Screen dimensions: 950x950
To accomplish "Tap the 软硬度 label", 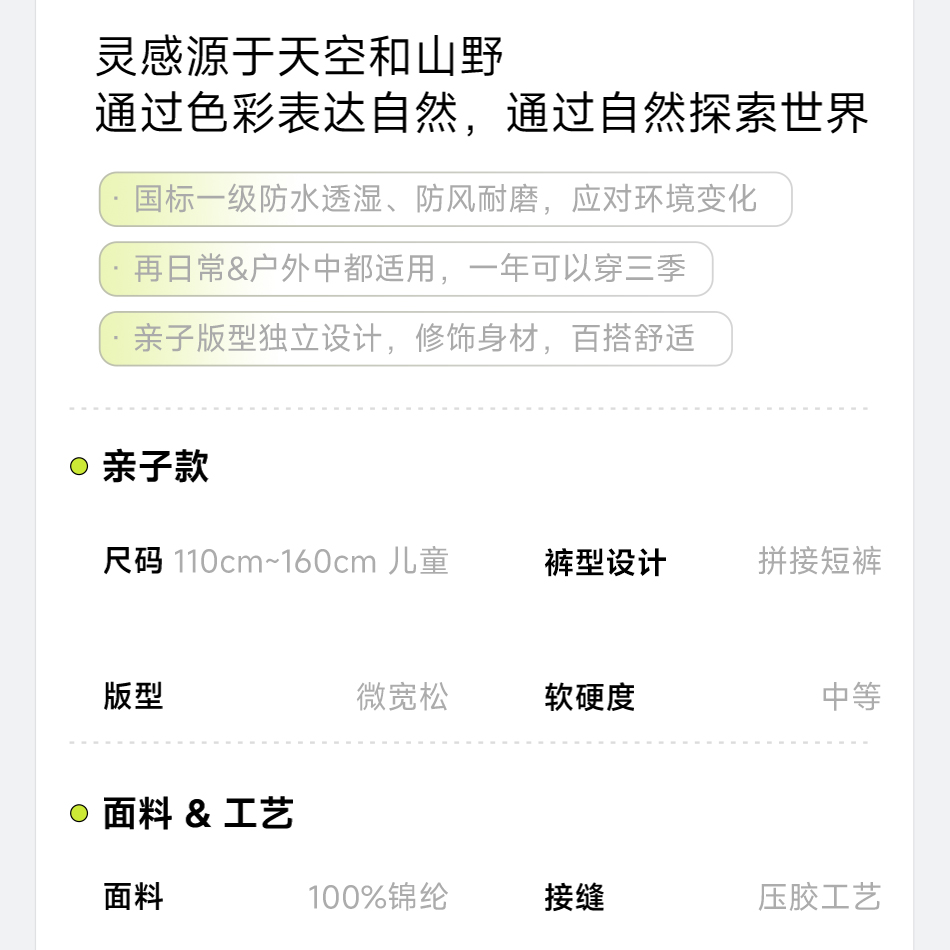I will [x=590, y=696].
